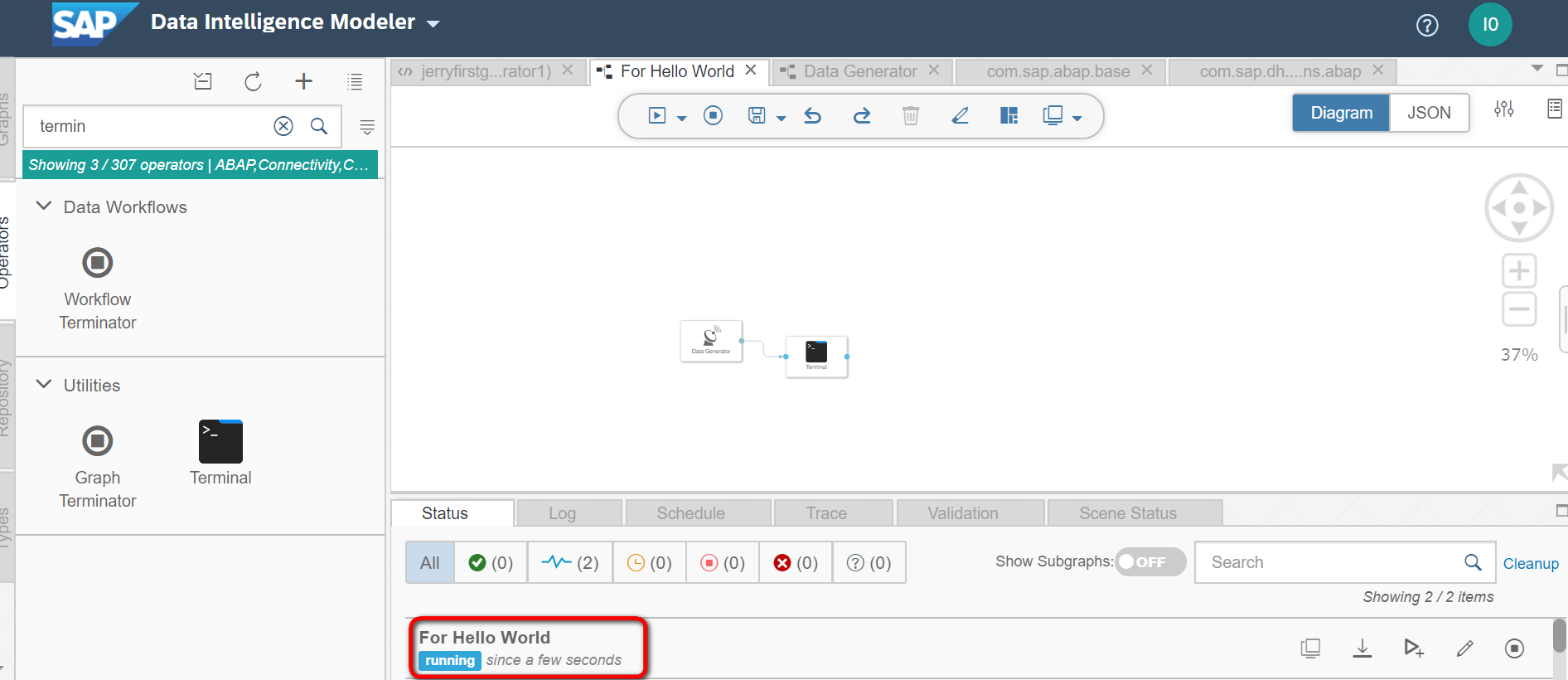1568x680 pixels.
Task: Filter status by All
Action: coord(430,563)
